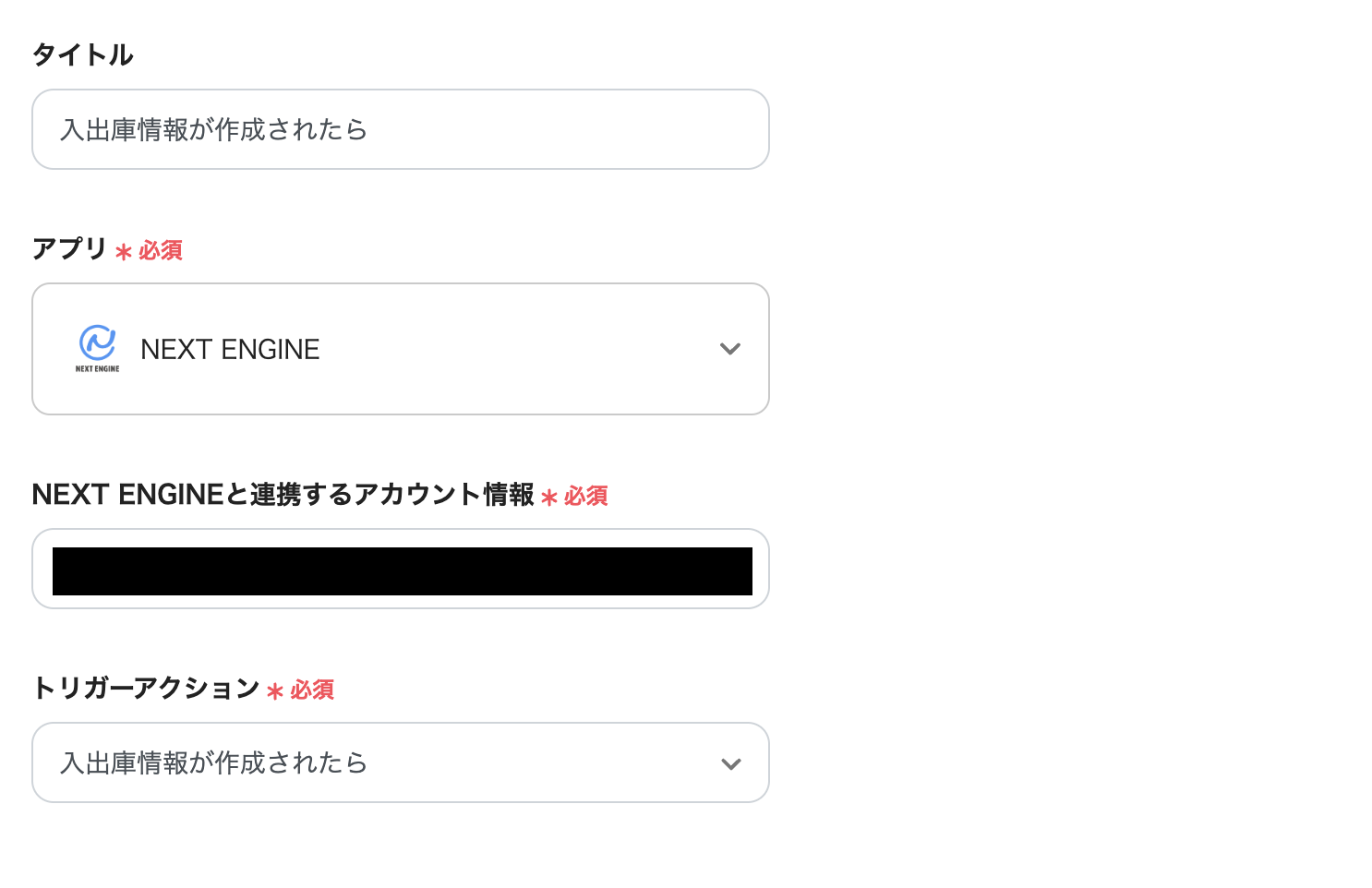Click 入出庫情報が作成されたら in the trigger action dropdown
This screenshot has height=888, width=1372.
pos(213,763)
